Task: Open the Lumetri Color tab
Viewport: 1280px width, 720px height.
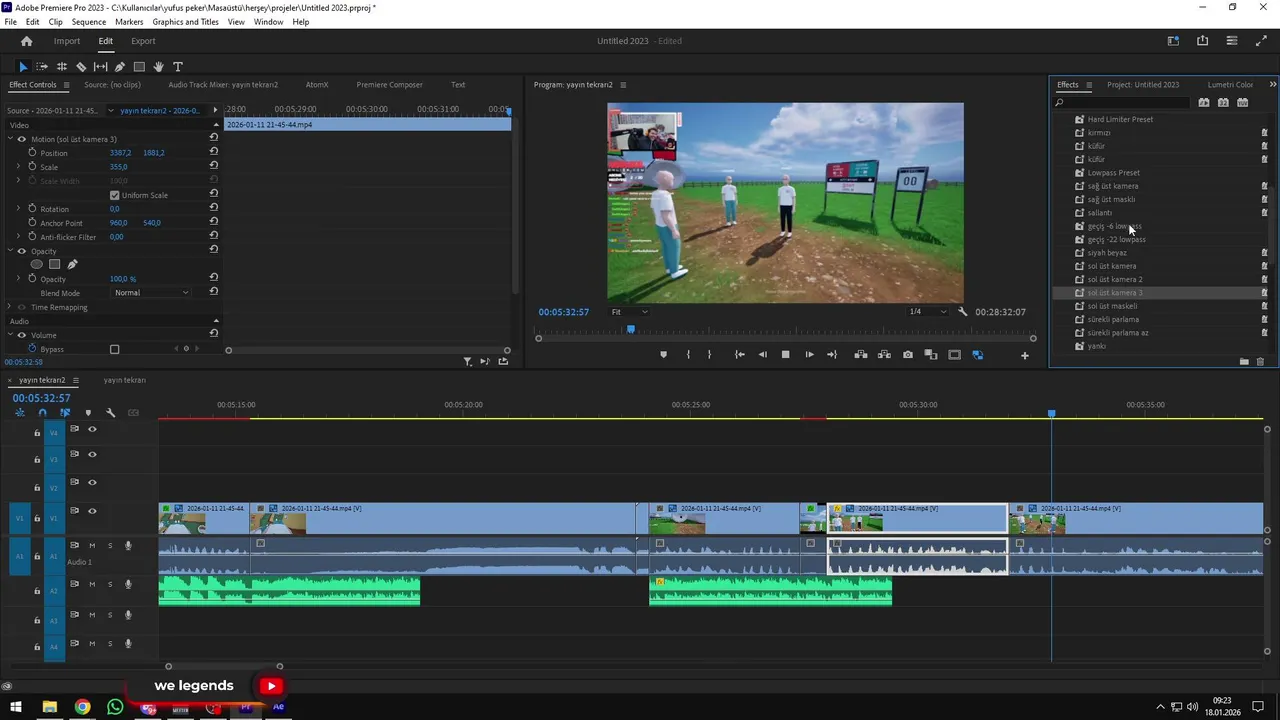Action: point(1230,85)
